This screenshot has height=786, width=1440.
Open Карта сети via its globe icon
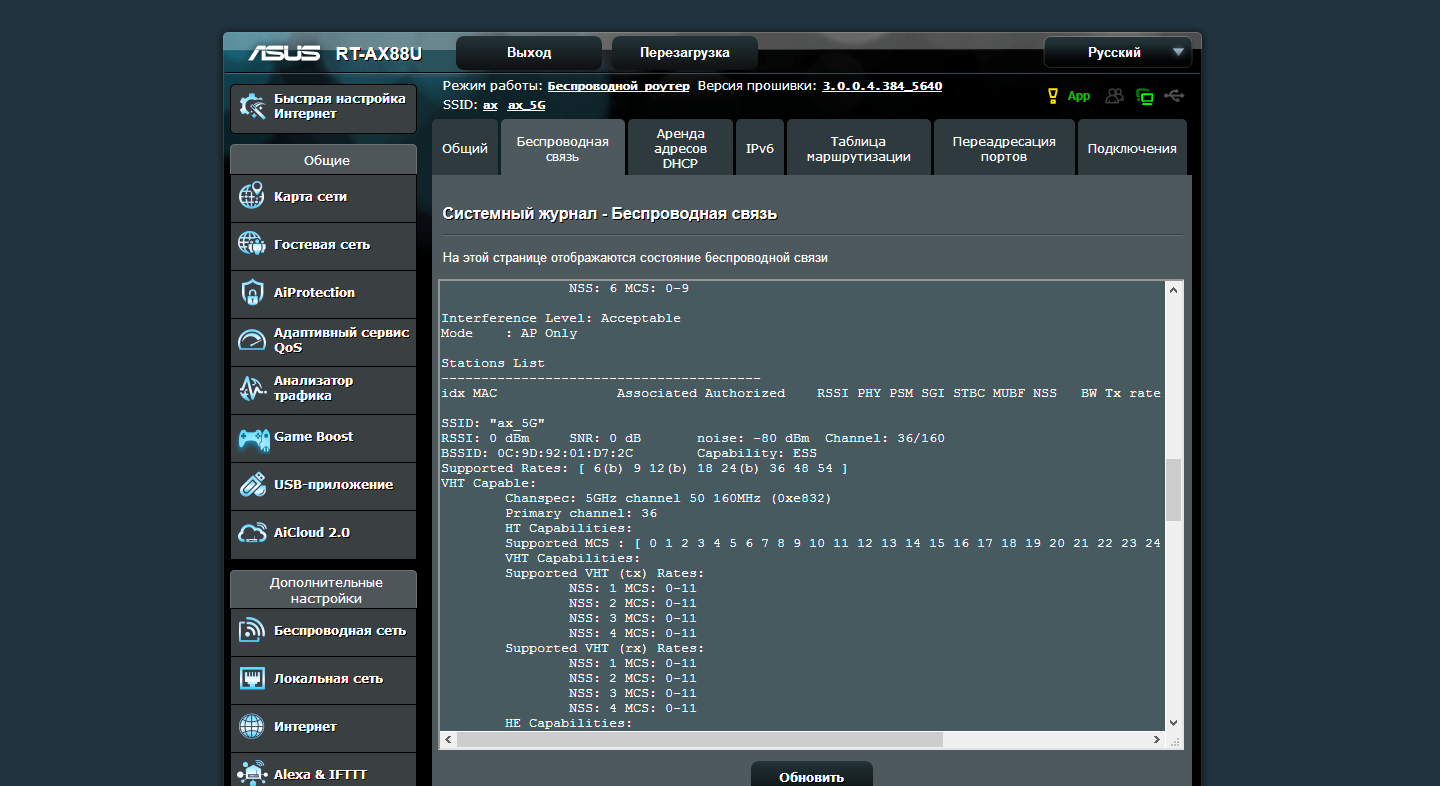pyautogui.click(x=251, y=197)
